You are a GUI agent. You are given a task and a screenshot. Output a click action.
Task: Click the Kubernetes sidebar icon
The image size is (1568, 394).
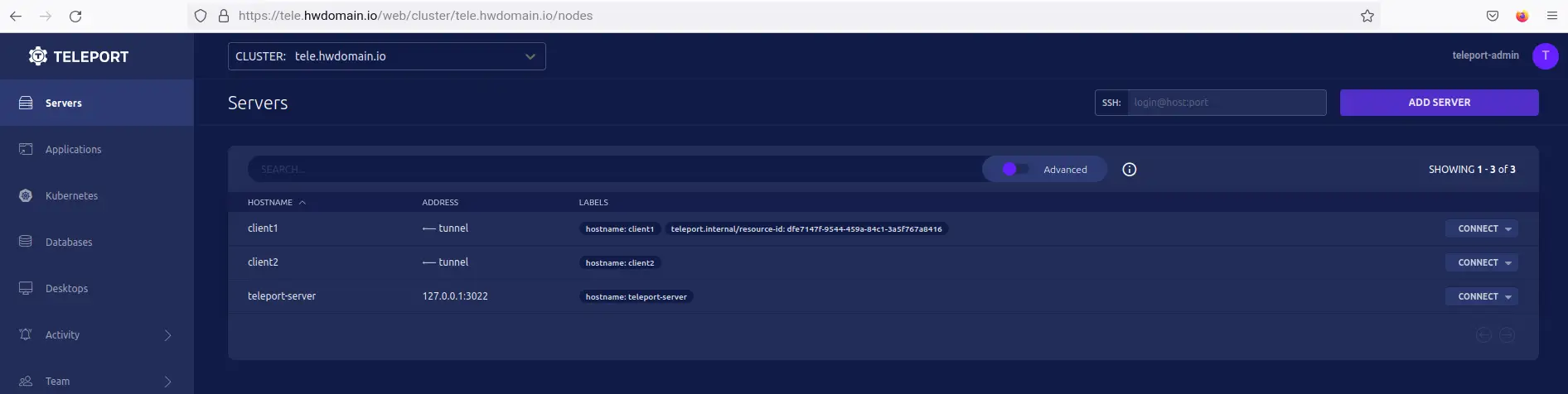coord(26,195)
